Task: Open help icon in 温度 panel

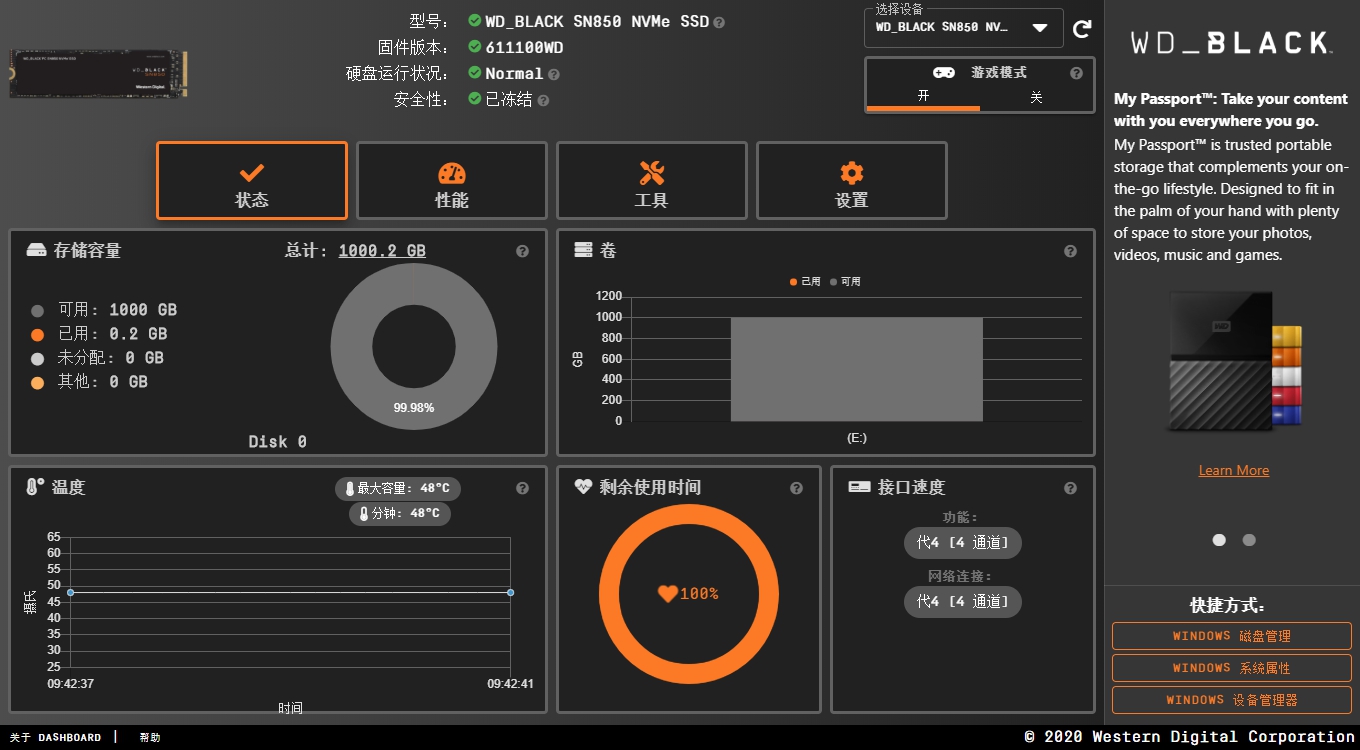Action: [522, 488]
